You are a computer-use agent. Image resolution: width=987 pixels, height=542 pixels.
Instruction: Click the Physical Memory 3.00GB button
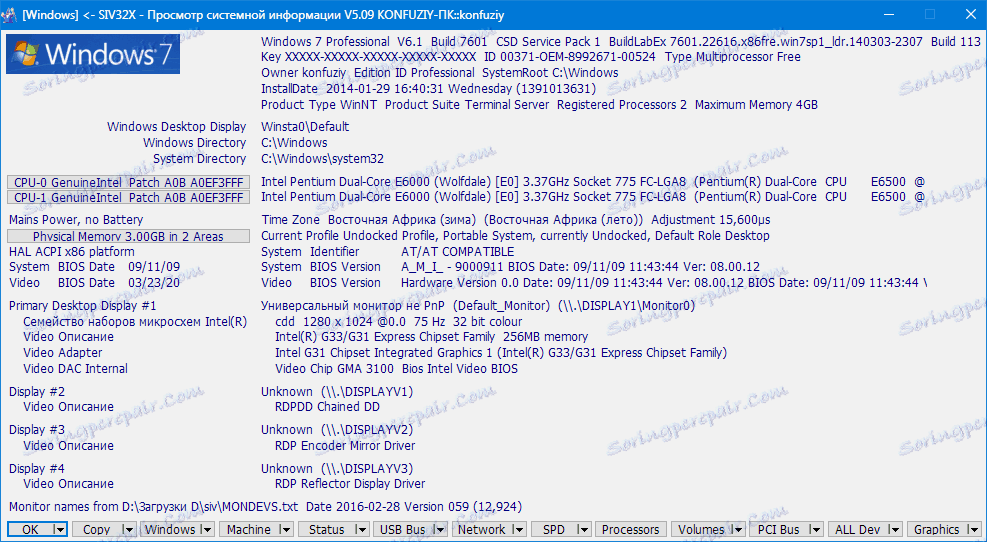[128, 237]
